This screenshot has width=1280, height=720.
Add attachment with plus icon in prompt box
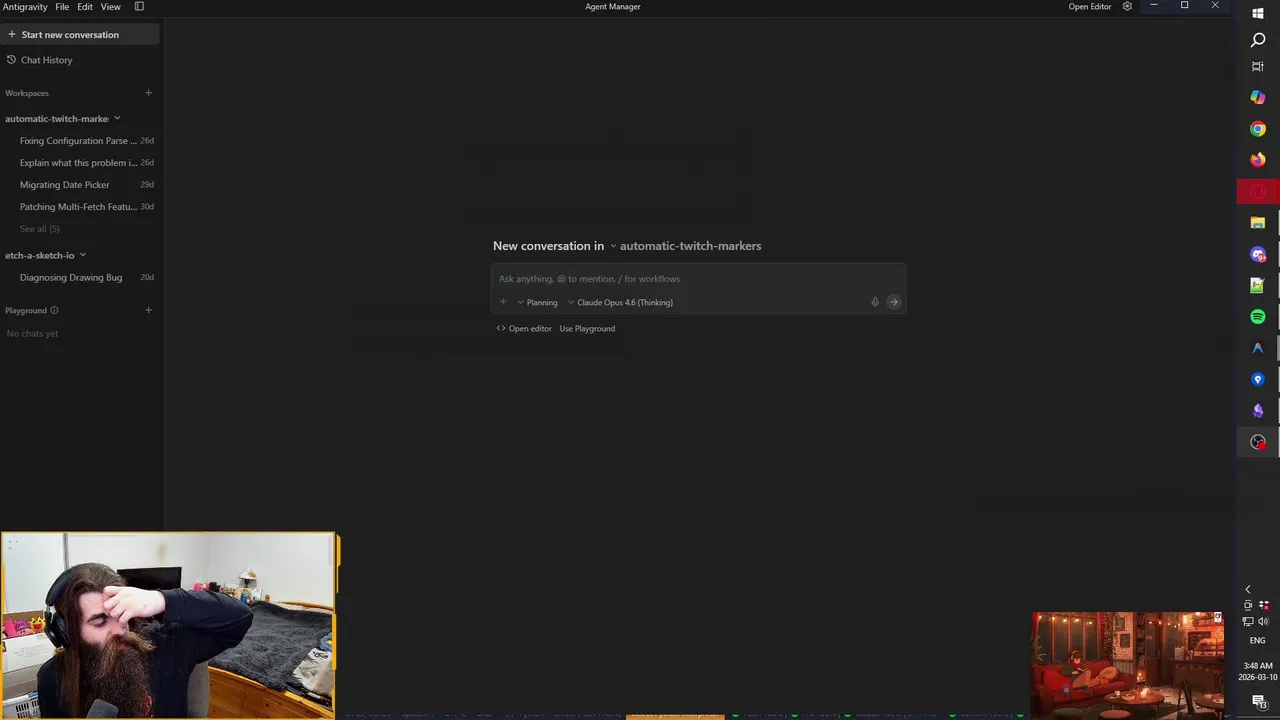tap(503, 302)
